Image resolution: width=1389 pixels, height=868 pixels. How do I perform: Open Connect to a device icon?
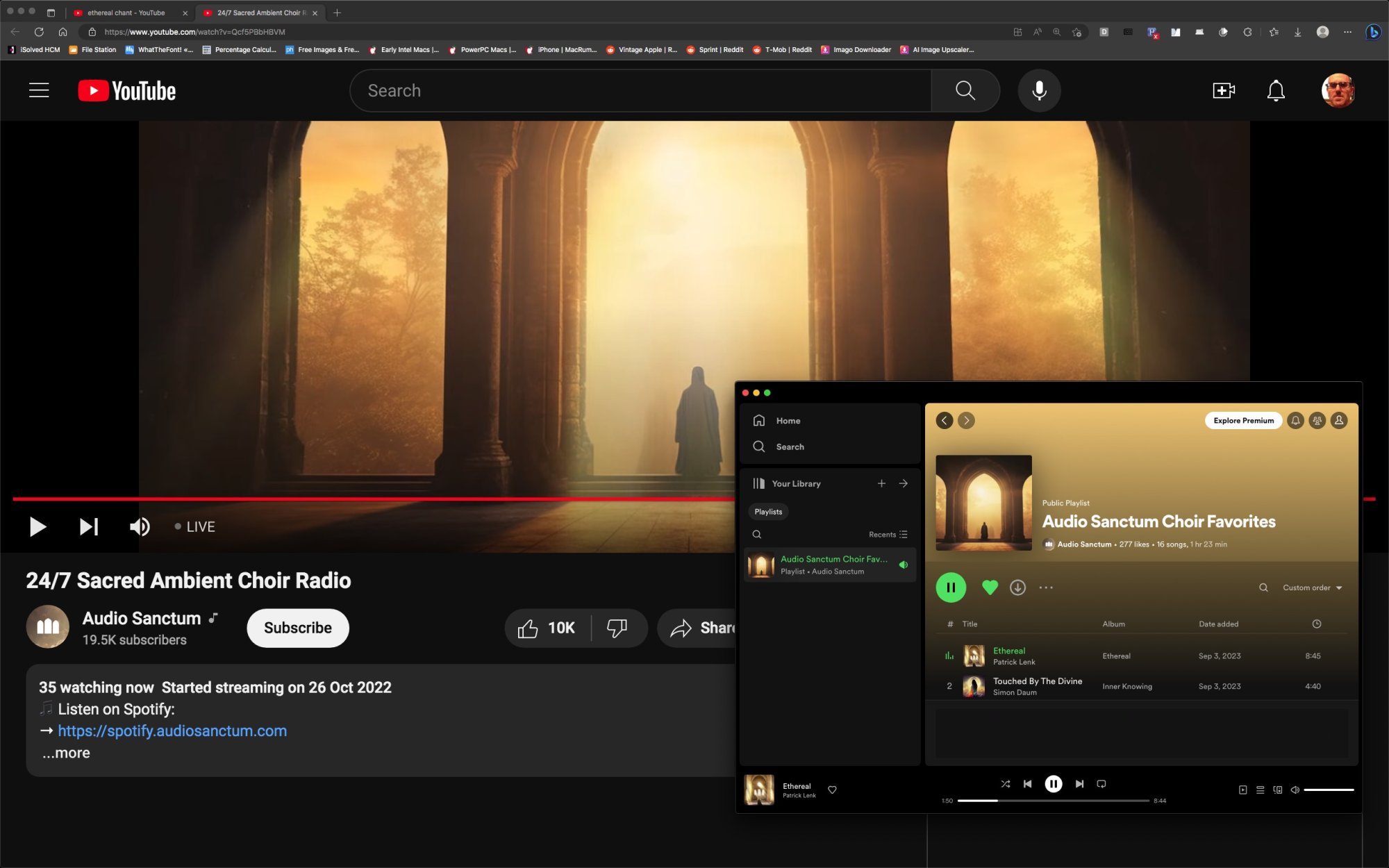tap(1277, 790)
